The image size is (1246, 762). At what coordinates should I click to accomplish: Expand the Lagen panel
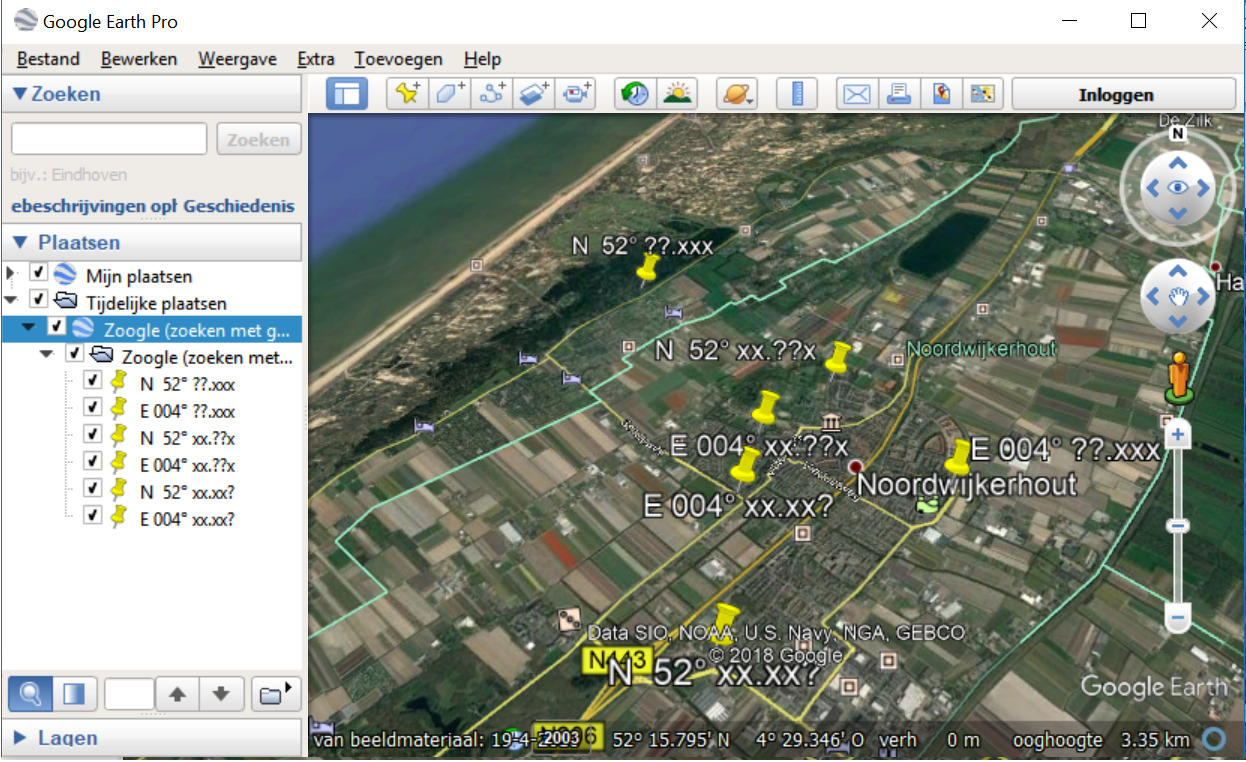pos(152,738)
